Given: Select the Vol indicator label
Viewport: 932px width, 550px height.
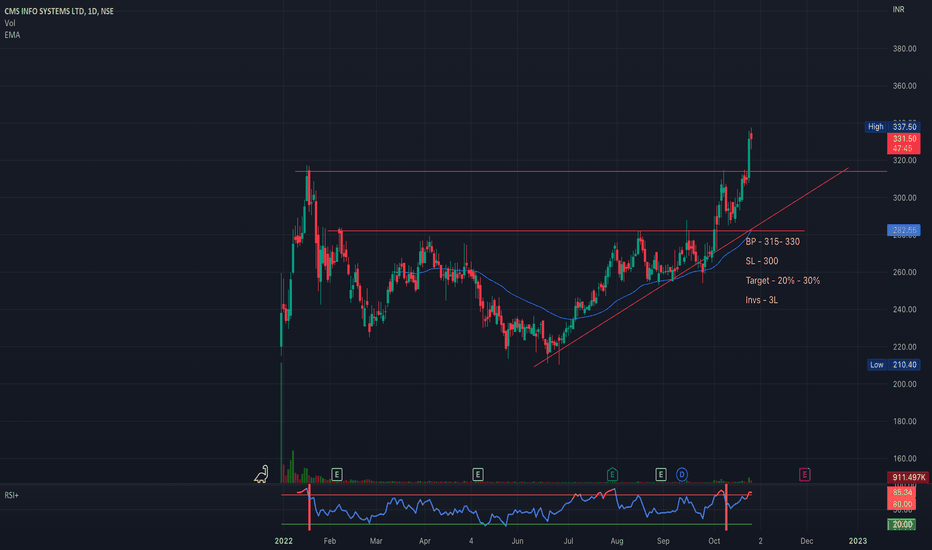Looking at the screenshot, I should [x=10, y=23].
